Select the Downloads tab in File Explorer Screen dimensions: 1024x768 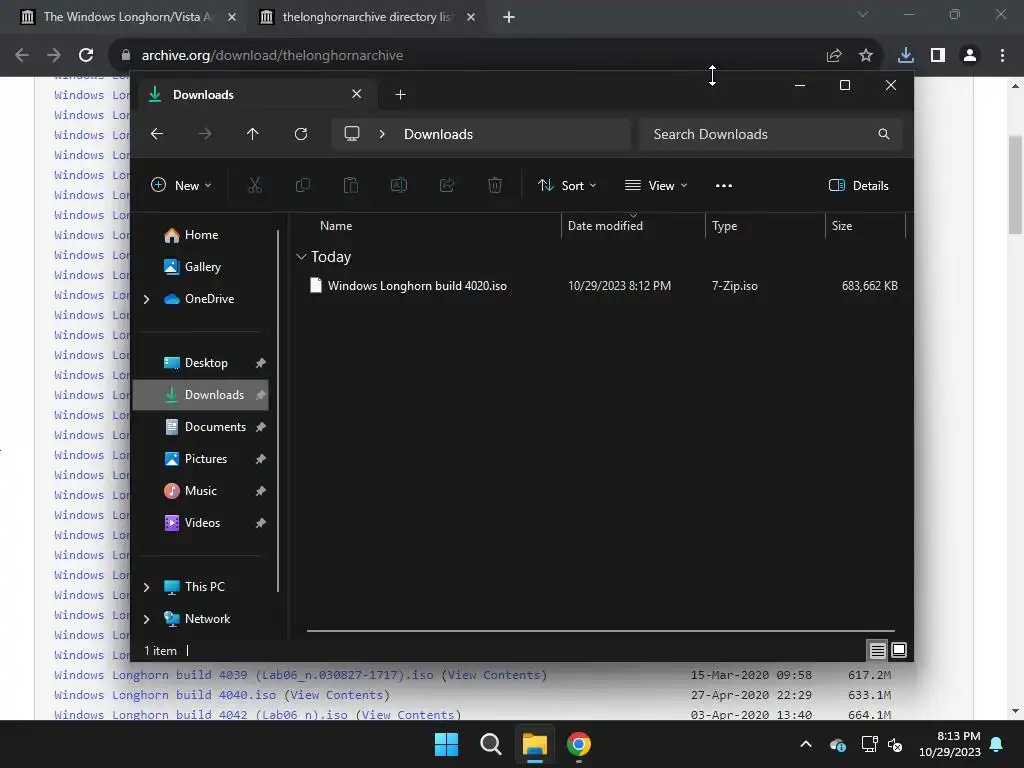pyautogui.click(x=255, y=95)
